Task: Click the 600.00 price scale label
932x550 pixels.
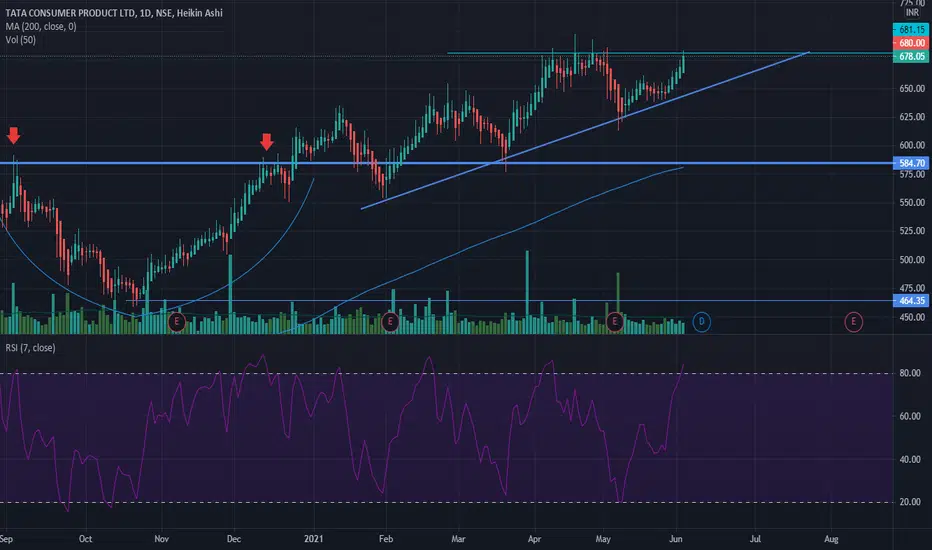Action: click(912, 145)
